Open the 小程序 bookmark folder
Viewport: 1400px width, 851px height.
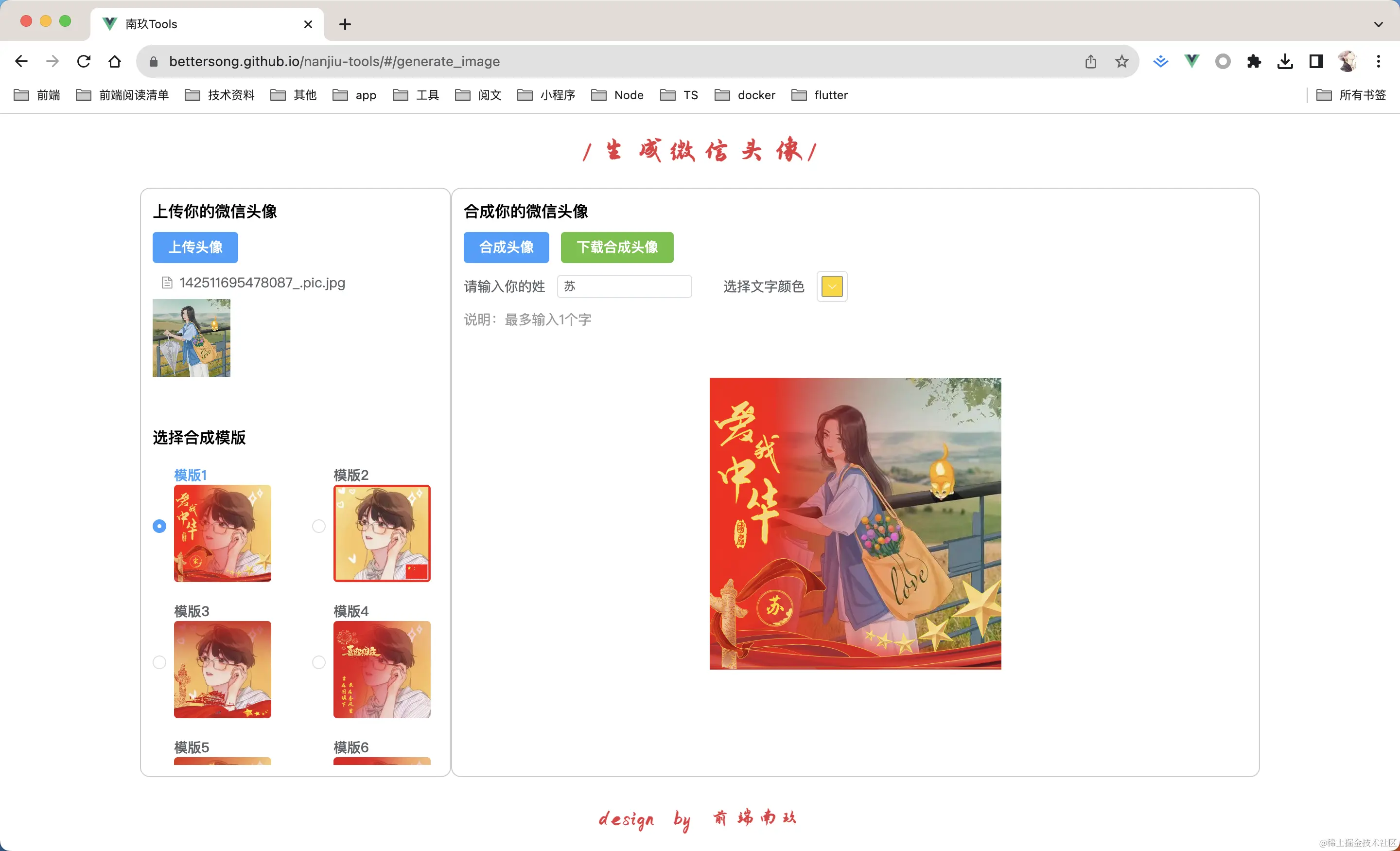546,95
